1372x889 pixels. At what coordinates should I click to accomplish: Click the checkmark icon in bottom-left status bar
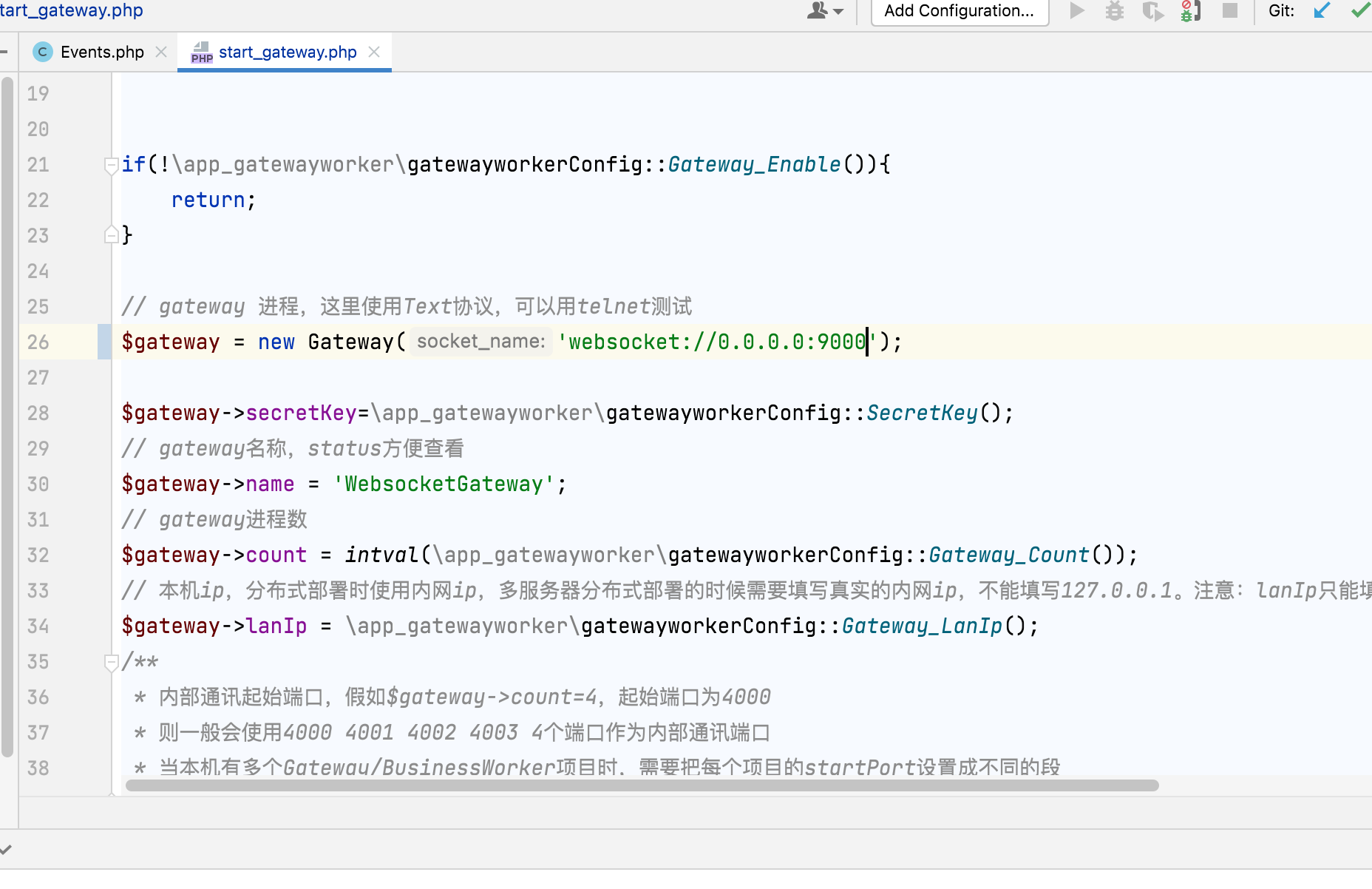(x=6, y=850)
